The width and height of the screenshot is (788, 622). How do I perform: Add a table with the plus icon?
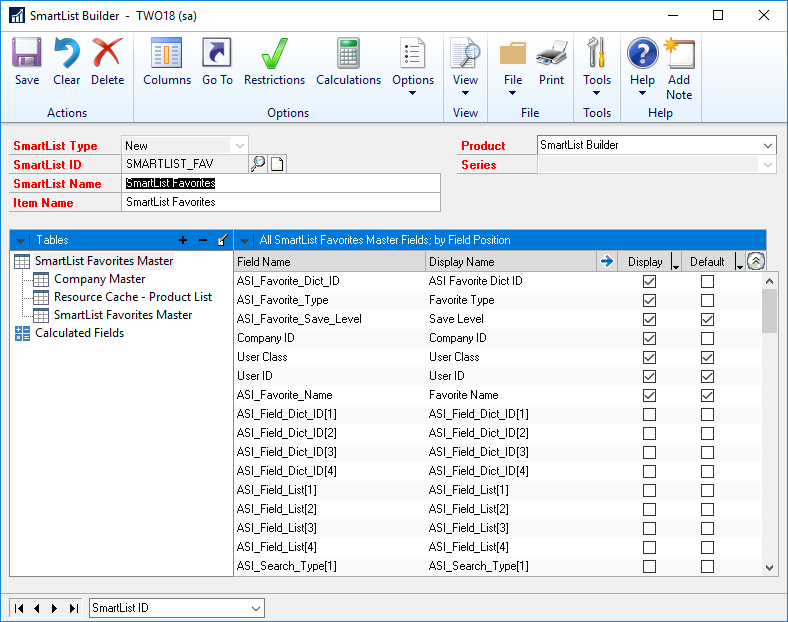tap(183, 240)
